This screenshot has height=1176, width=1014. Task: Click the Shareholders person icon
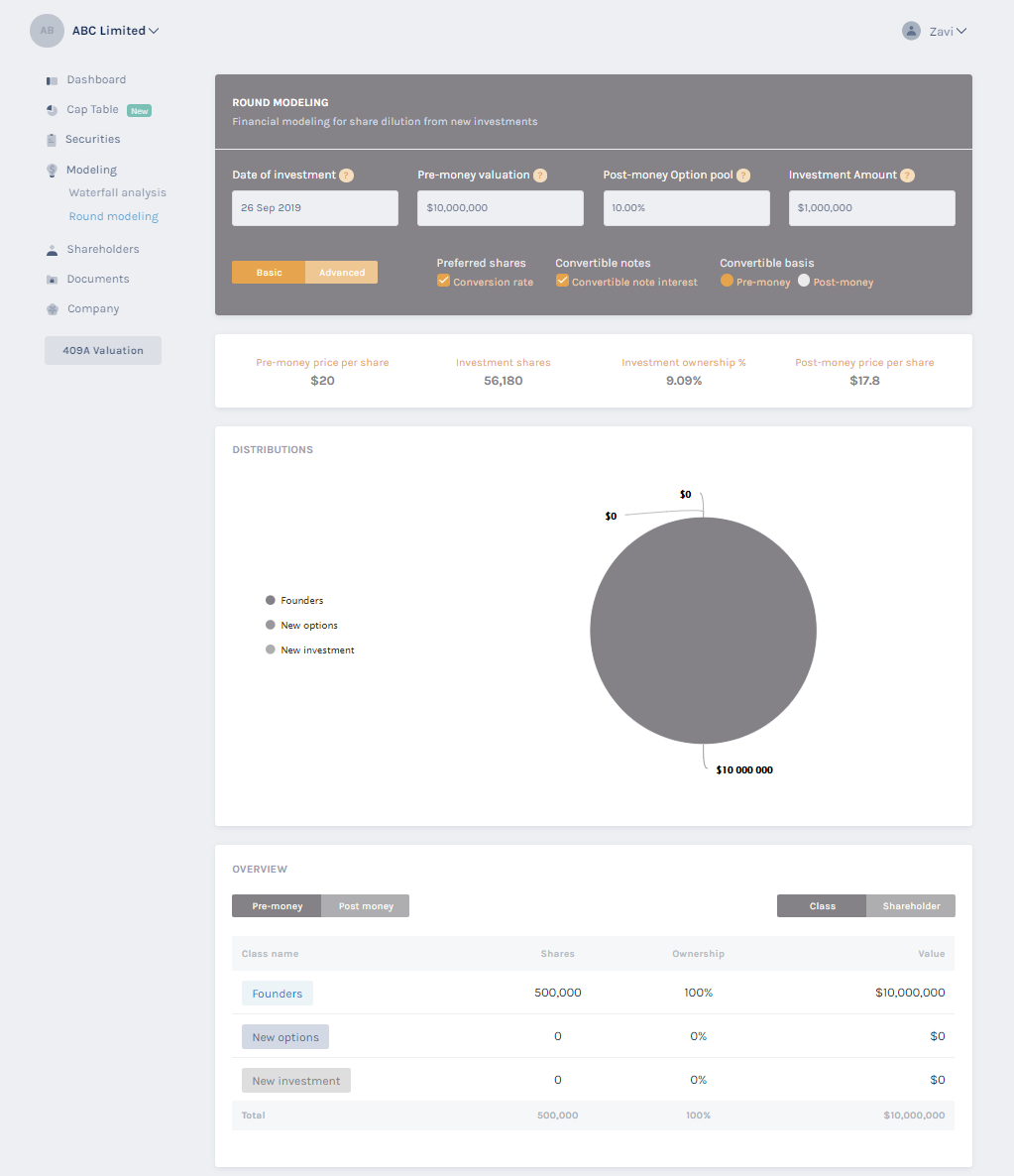53,250
